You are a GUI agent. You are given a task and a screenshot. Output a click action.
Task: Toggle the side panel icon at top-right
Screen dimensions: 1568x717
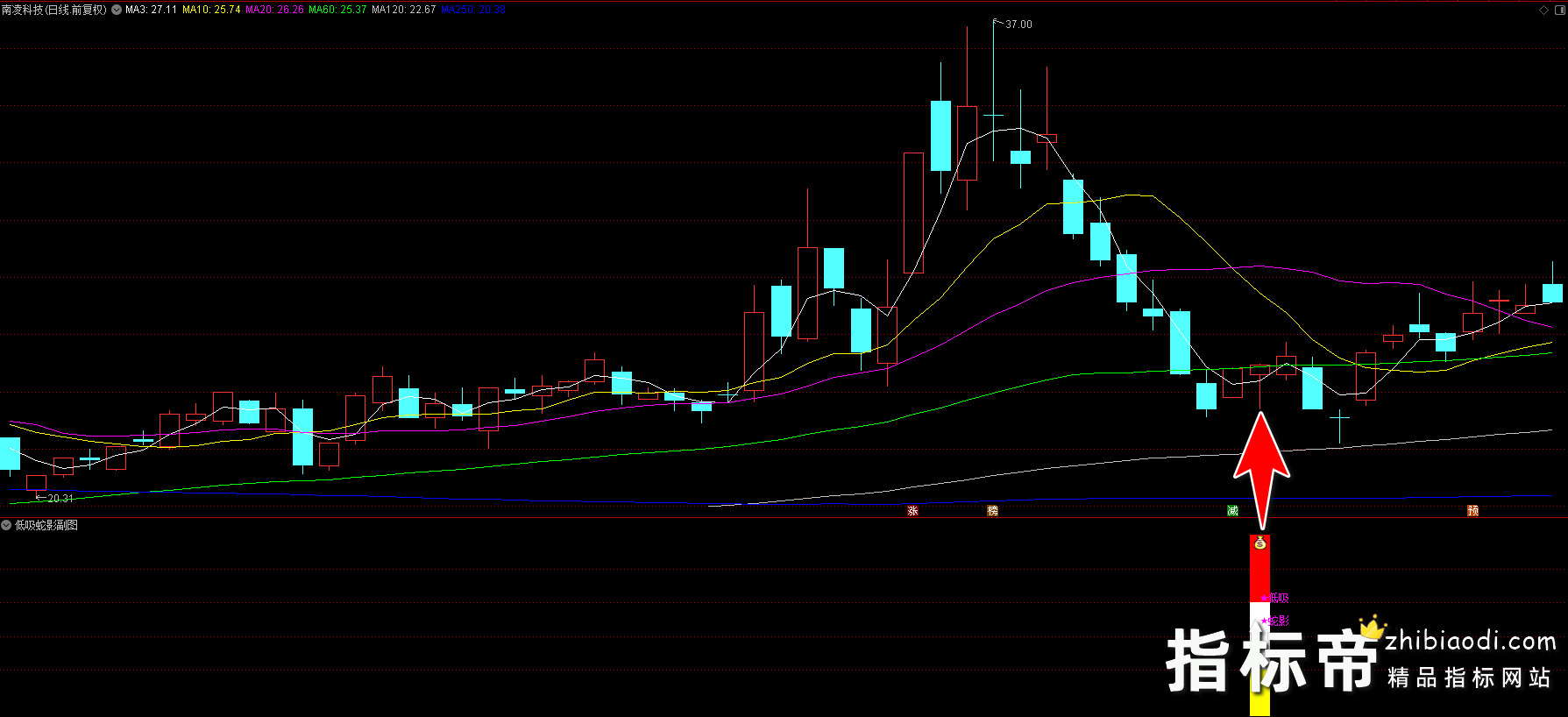[1558, 10]
